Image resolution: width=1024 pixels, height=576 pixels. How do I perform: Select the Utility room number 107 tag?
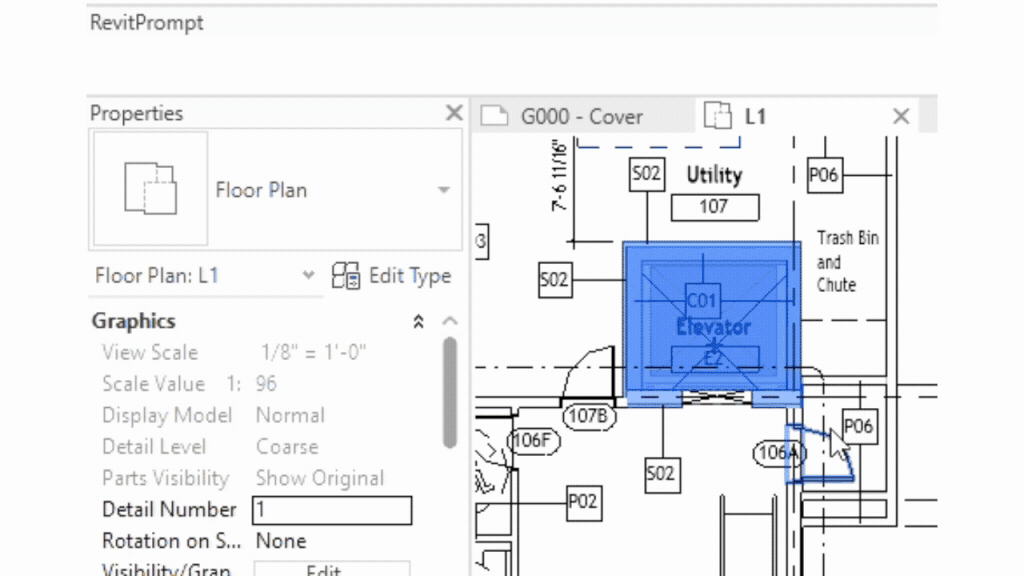pos(714,207)
